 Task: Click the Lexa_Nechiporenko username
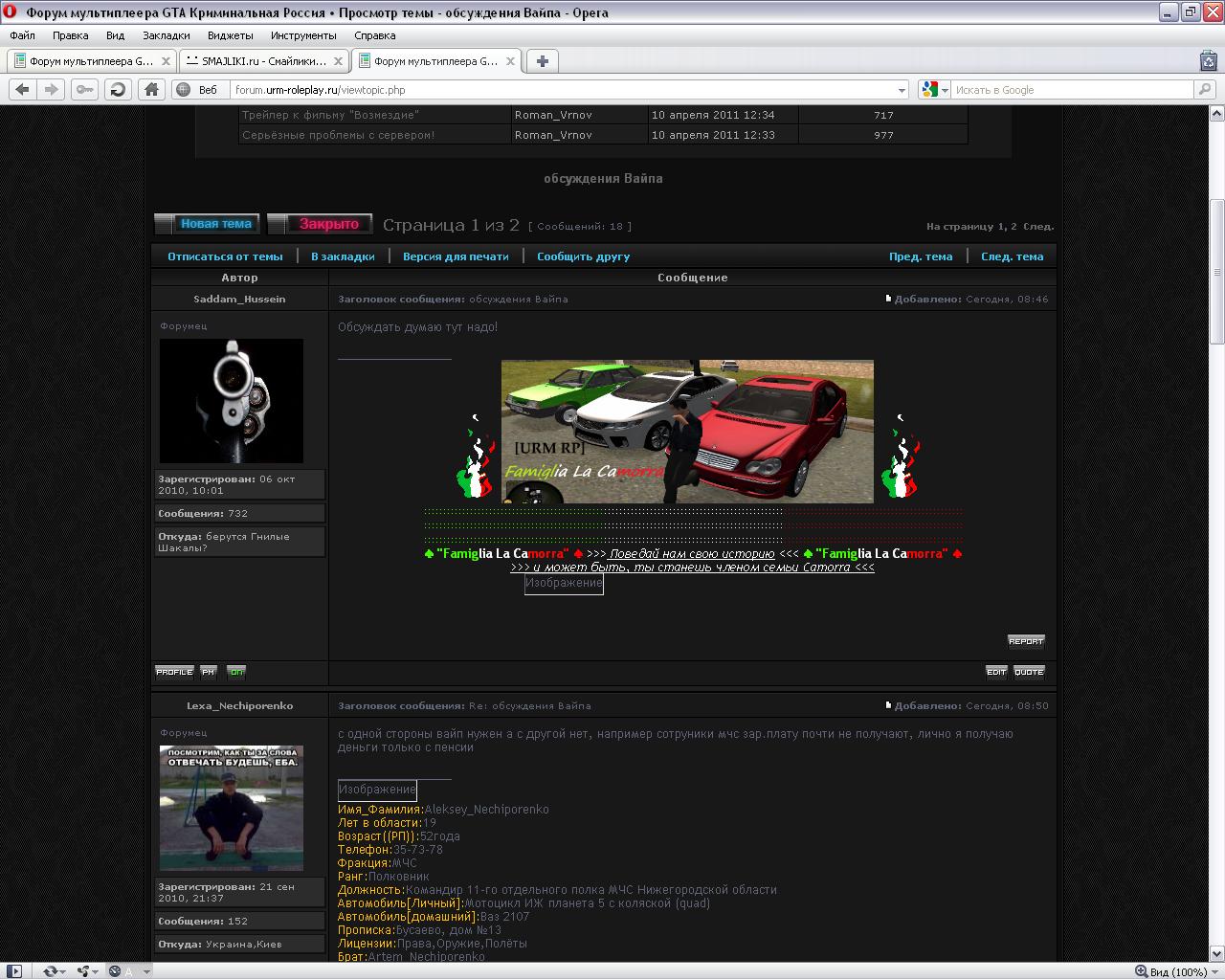point(239,706)
